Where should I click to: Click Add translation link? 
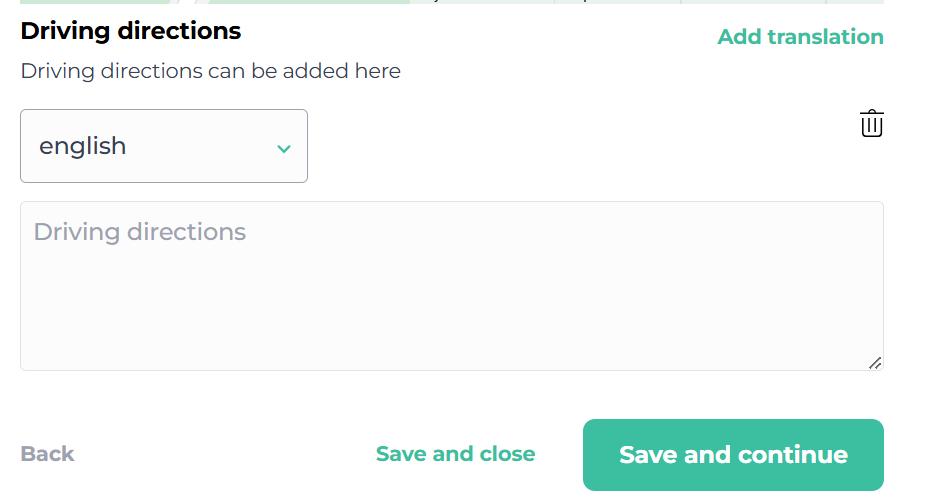800,37
